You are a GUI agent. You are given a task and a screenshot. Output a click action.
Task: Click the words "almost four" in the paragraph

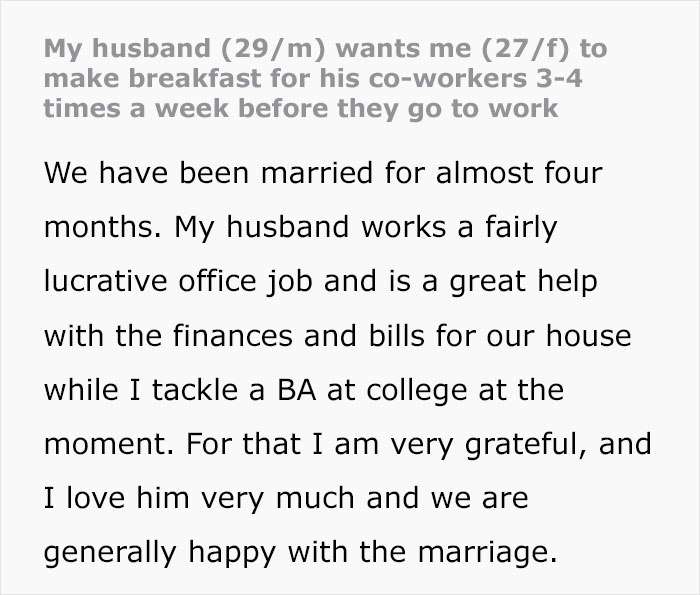coord(537,174)
